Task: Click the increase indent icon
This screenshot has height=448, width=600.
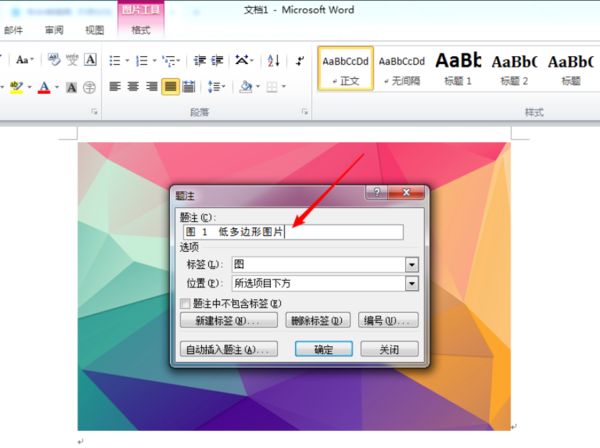Action: [x=217, y=60]
